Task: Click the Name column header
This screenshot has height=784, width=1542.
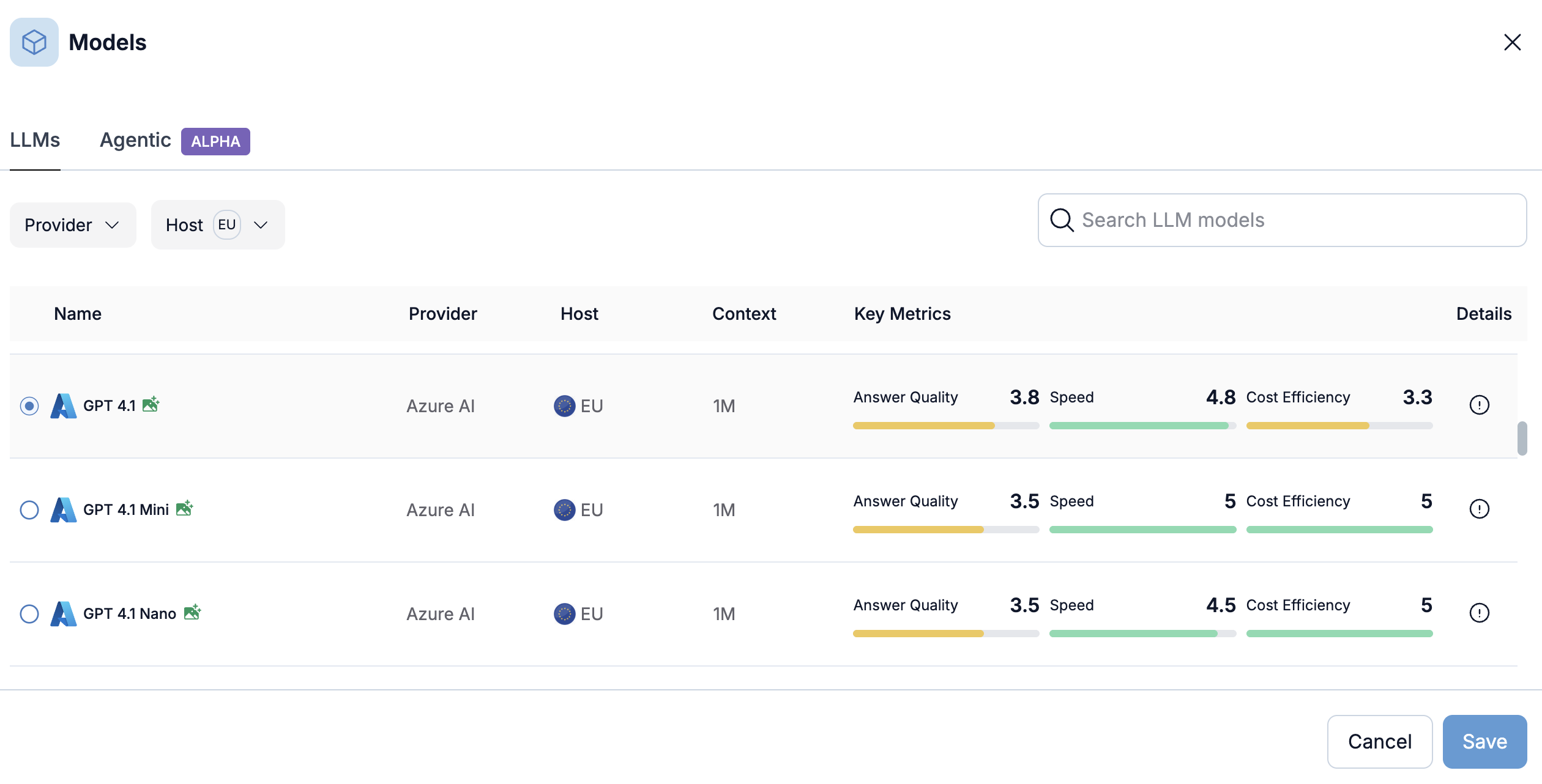Action: pyautogui.click(x=78, y=314)
